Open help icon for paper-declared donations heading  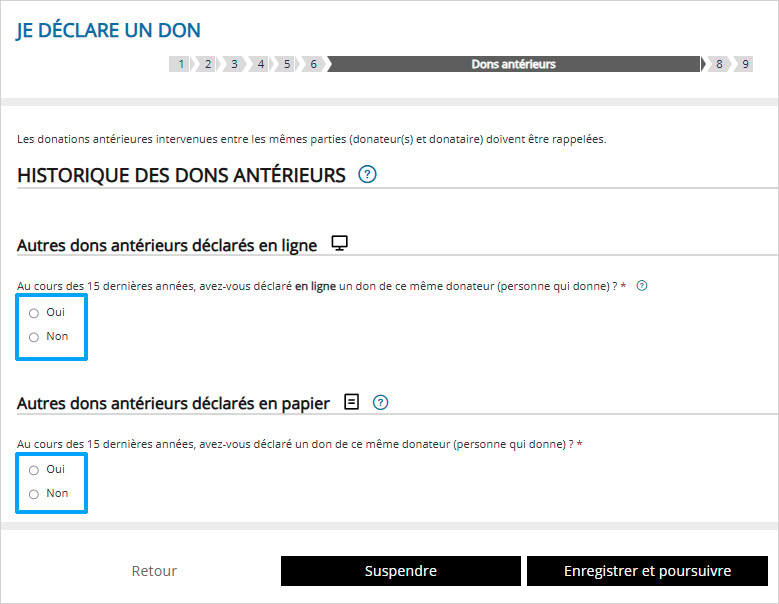[x=380, y=402]
